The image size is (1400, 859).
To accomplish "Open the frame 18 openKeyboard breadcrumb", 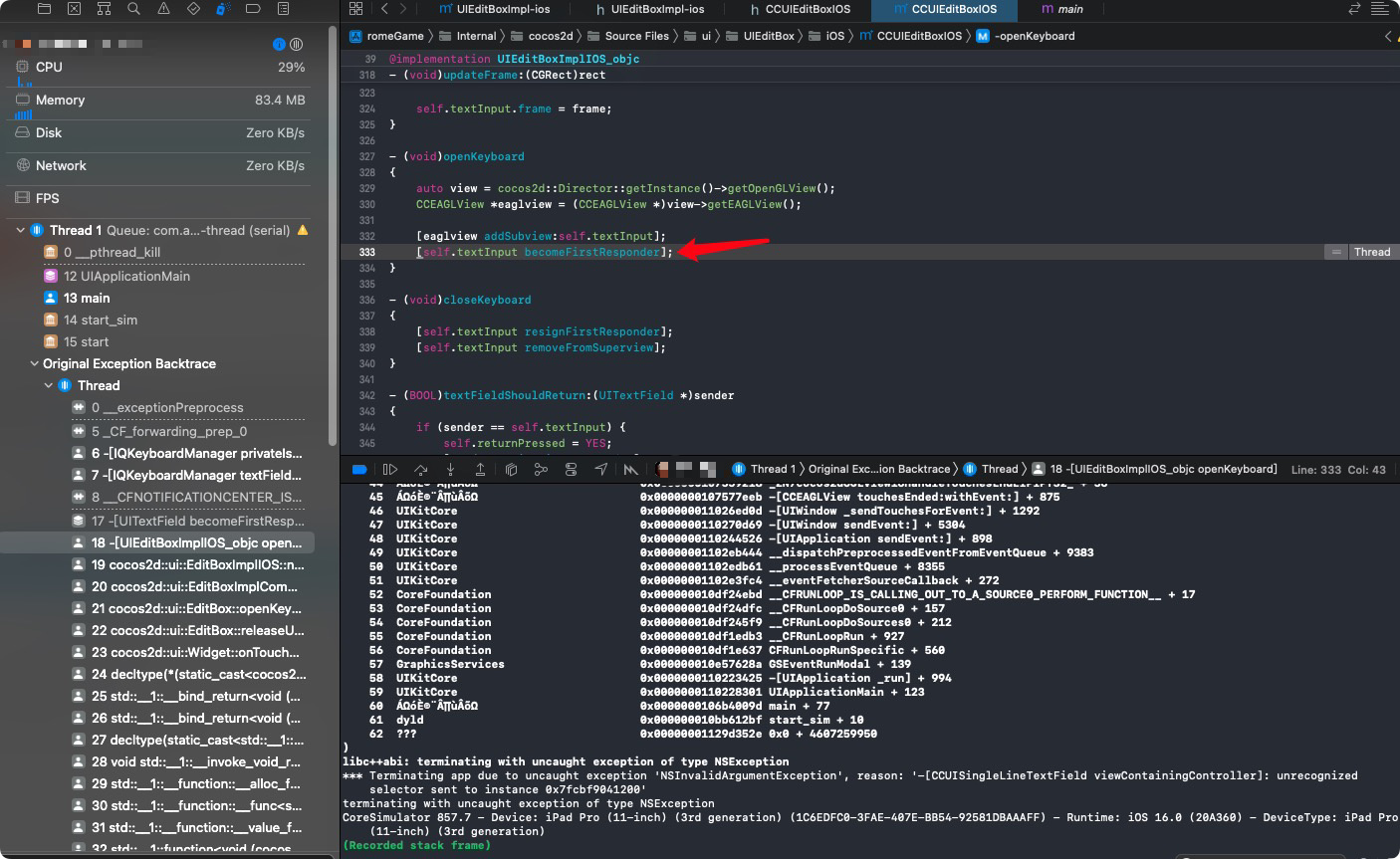I will (x=1154, y=469).
